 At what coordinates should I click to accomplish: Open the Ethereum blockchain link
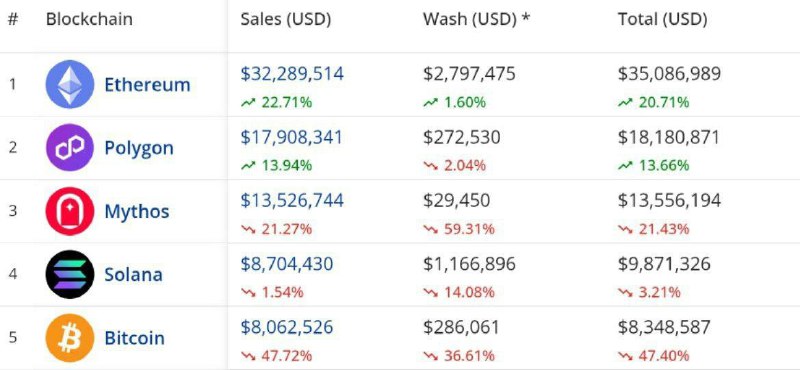pyautogui.click(x=147, y=84)
